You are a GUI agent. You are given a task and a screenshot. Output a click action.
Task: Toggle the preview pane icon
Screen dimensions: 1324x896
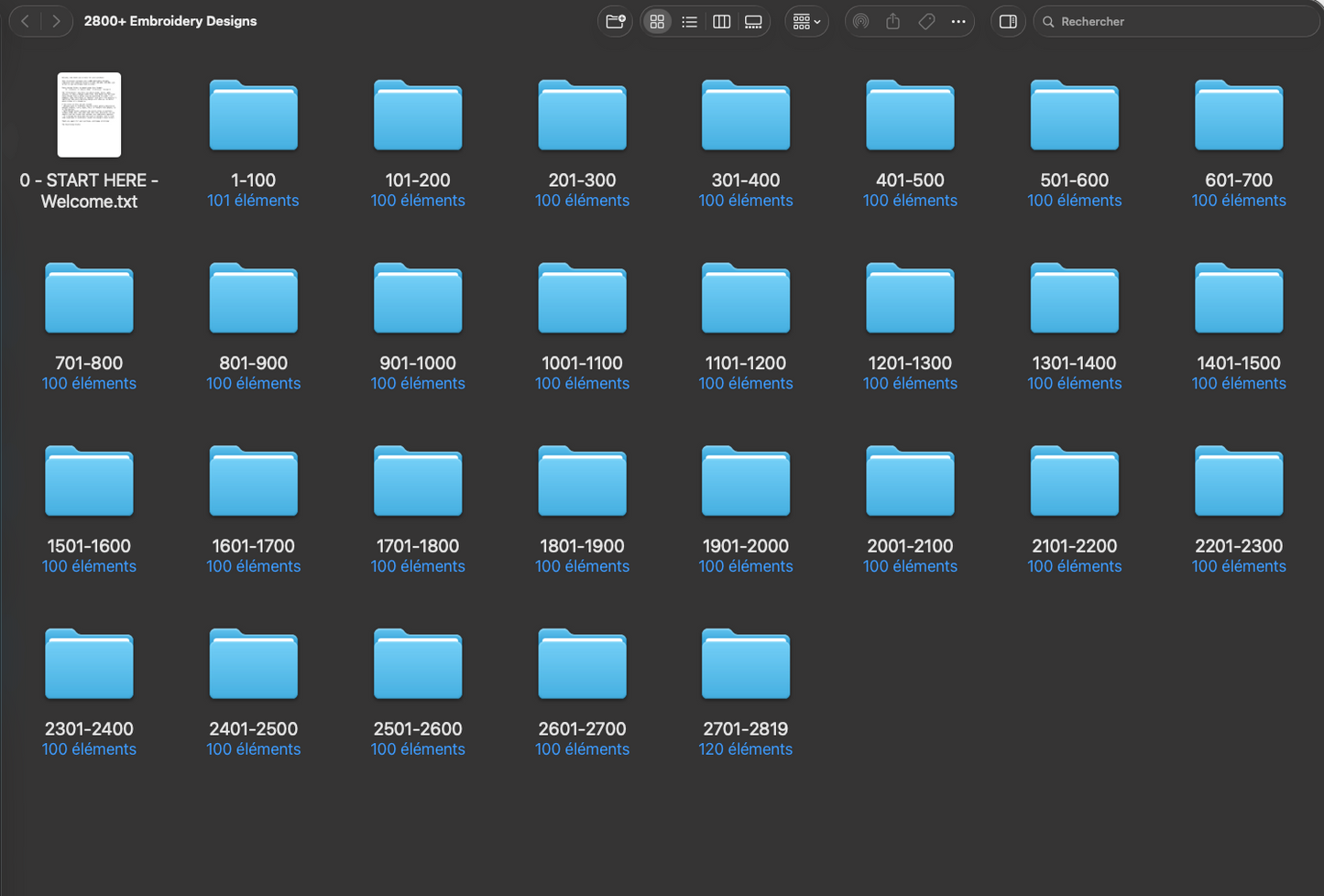[x=1008, y=21]
